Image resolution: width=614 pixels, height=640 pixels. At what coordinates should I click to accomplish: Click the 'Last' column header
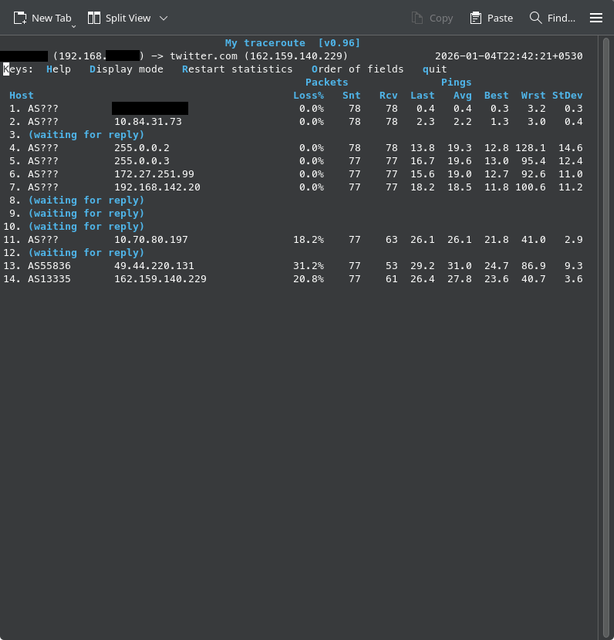(x=423, y=96)
